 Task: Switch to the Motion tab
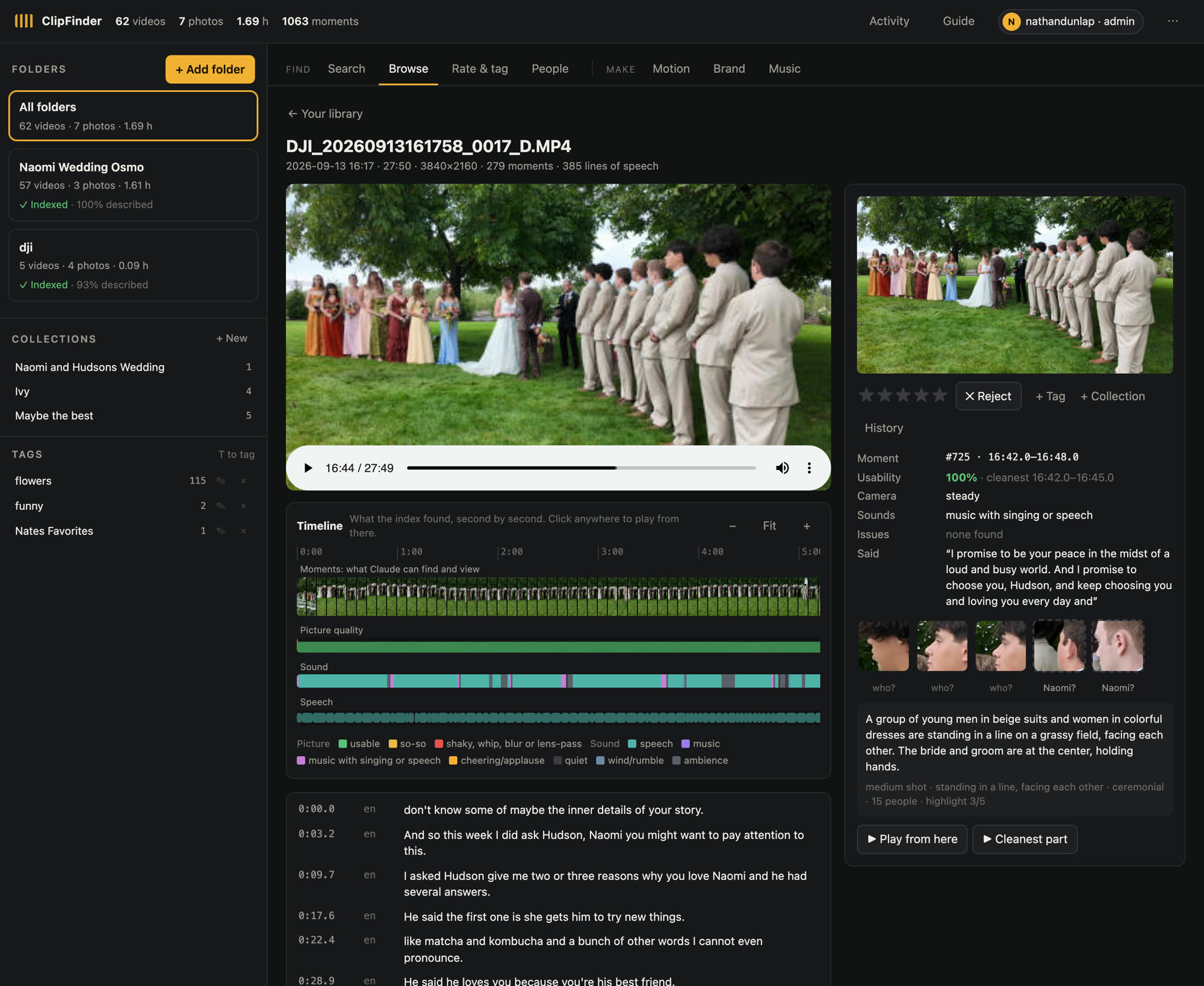(671, 69)
